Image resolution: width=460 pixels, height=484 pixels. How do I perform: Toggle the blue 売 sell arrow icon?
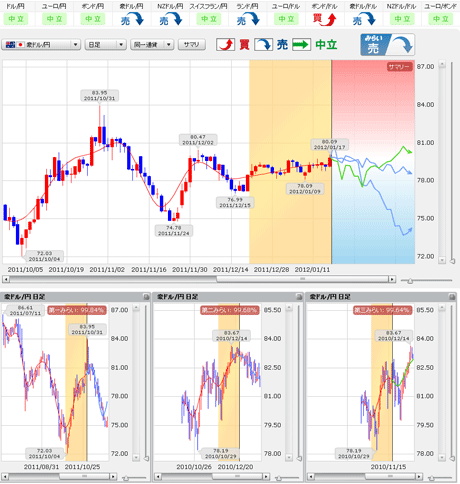[x=264, y=44]
